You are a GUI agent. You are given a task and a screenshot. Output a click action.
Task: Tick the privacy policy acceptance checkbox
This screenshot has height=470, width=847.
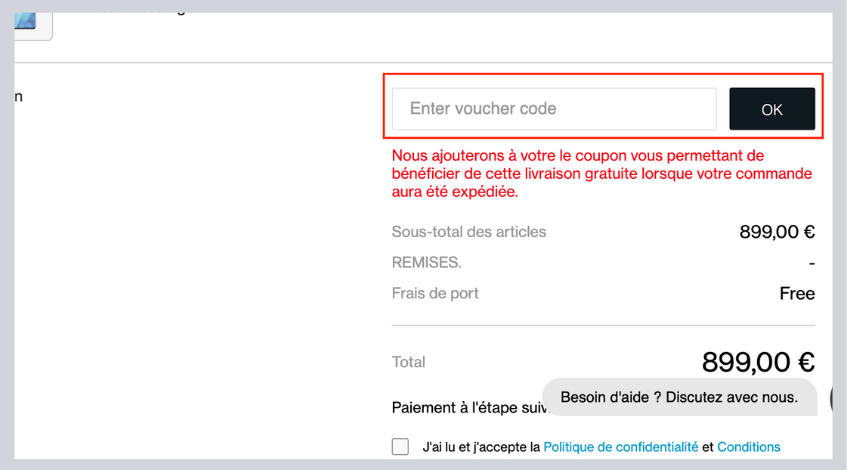(x=400, y=447)
